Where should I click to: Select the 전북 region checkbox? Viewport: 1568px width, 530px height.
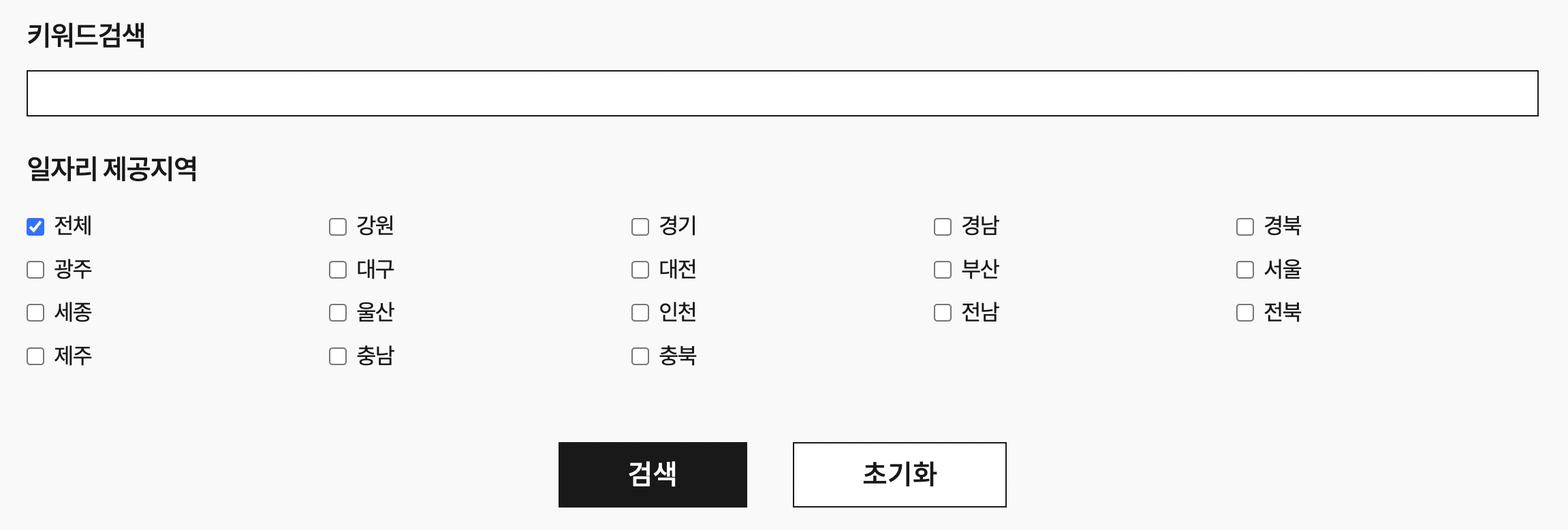(1244, 313)
